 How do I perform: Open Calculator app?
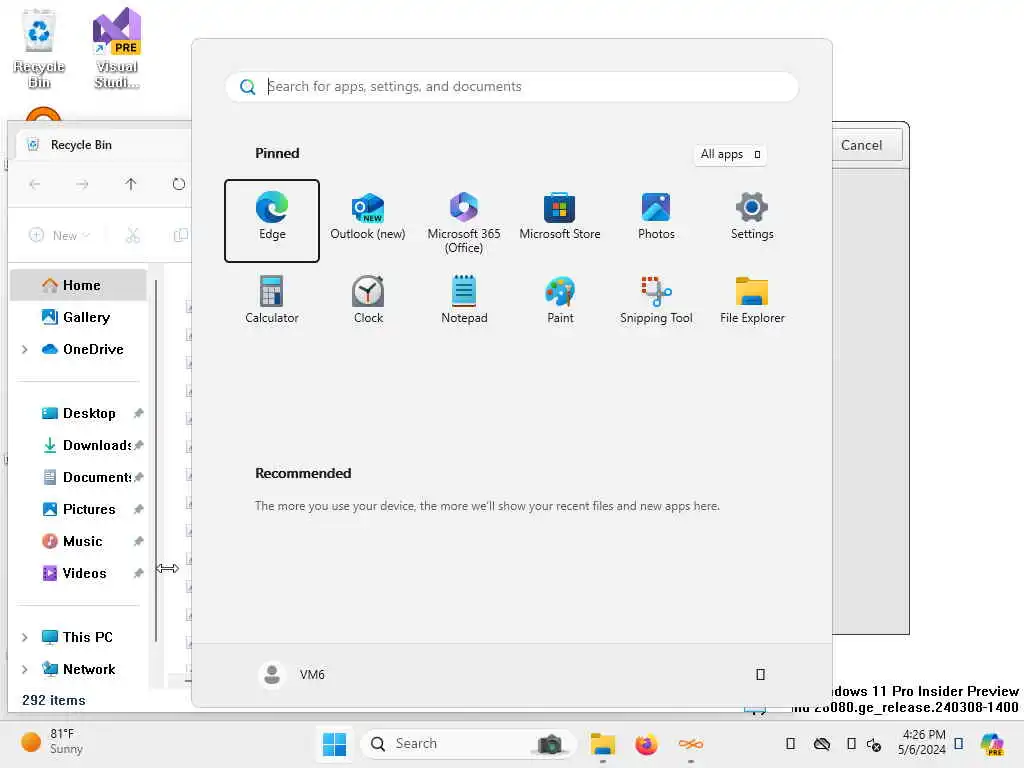(x=272, y=300)
